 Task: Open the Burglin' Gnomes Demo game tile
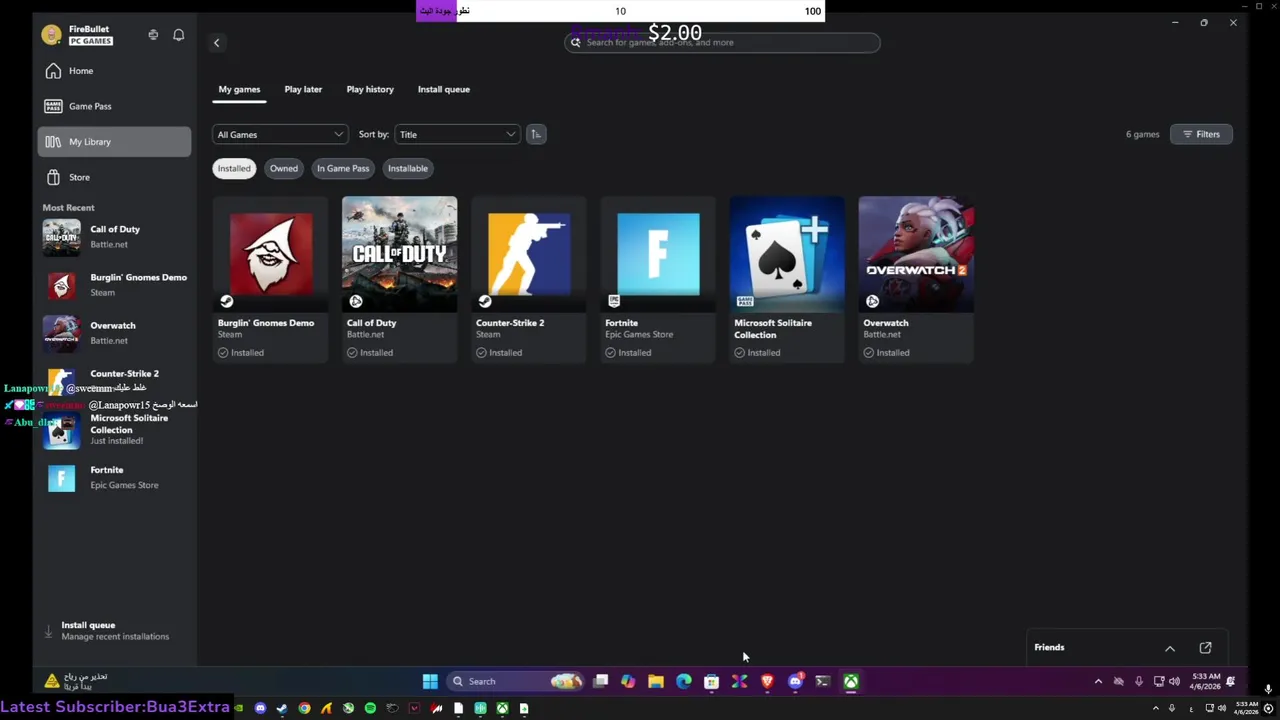click(270, 279)
